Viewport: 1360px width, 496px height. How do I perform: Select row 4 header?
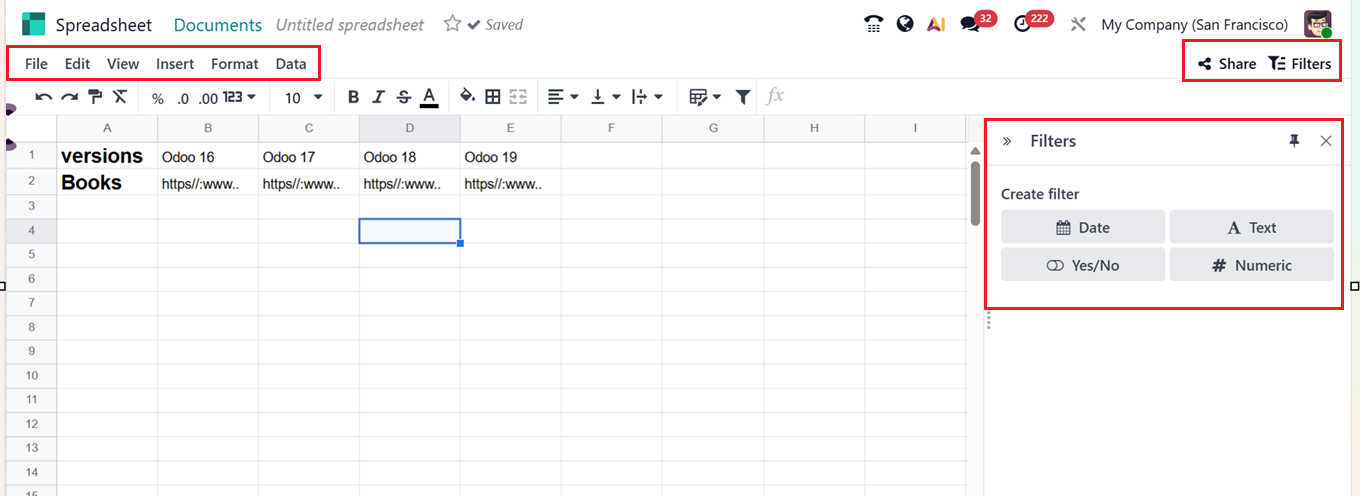31,230
